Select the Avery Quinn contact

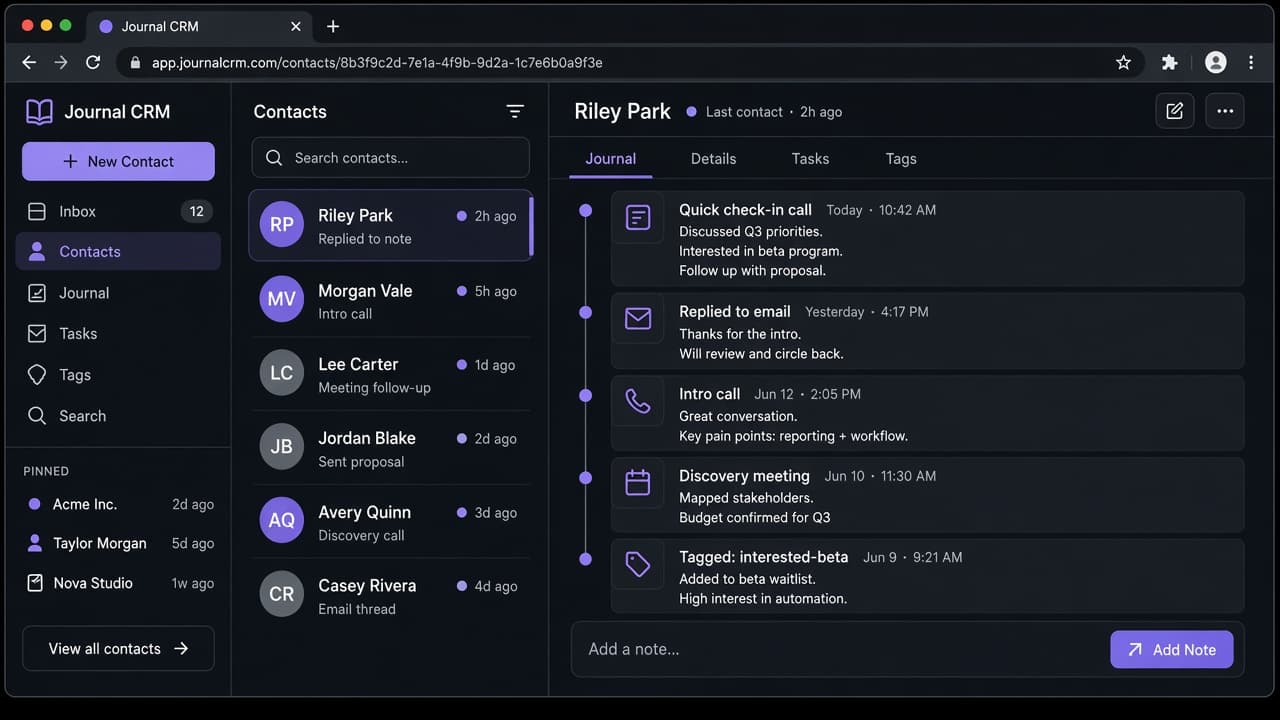click(x=390, y=522)
